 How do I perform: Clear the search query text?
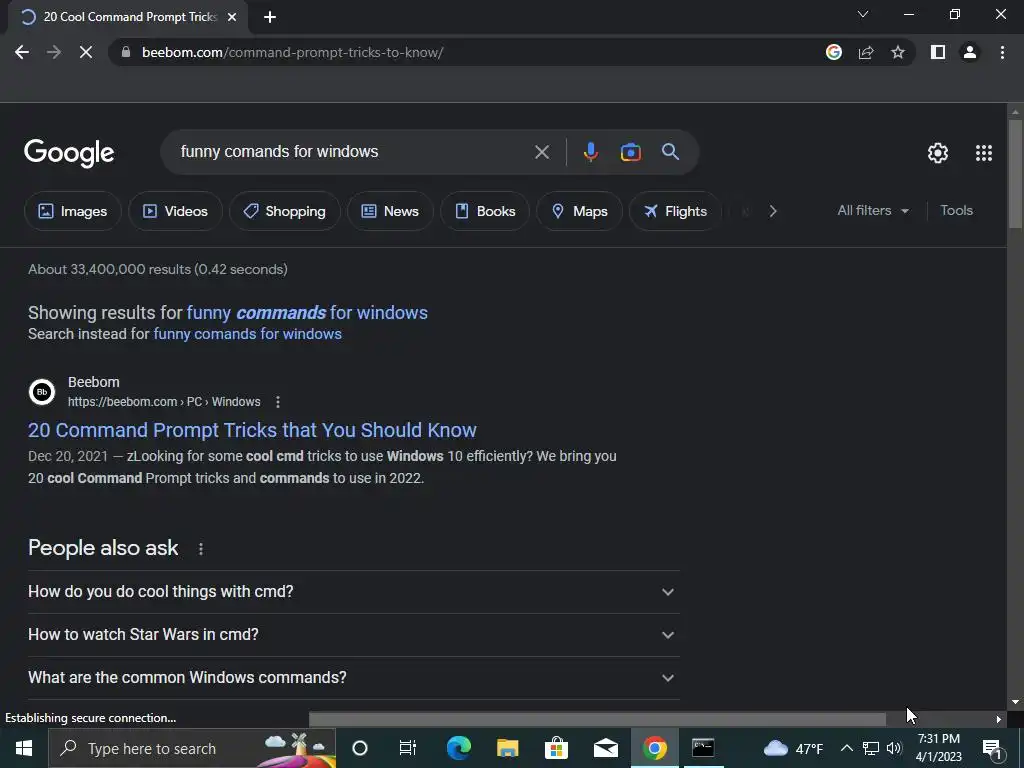point(542,152)
